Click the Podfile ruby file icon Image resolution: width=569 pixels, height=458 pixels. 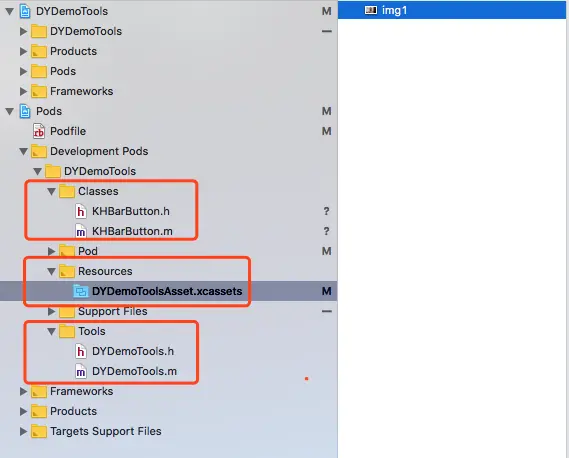[x=38, y=131]
